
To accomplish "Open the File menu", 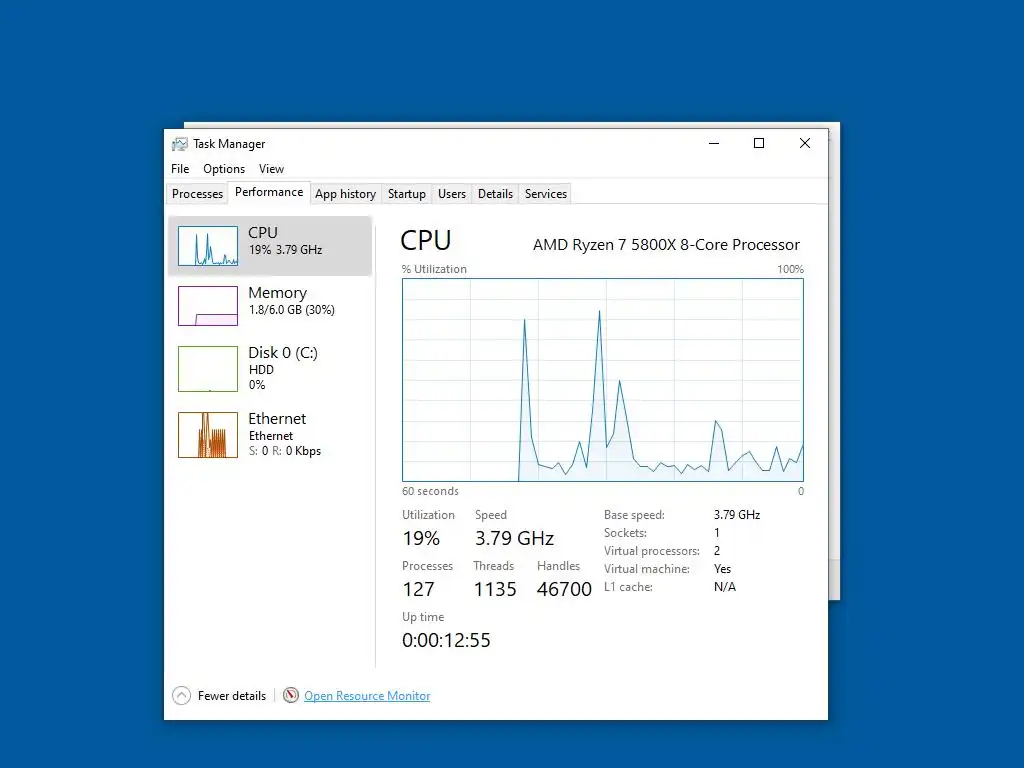I will [180, 168].
